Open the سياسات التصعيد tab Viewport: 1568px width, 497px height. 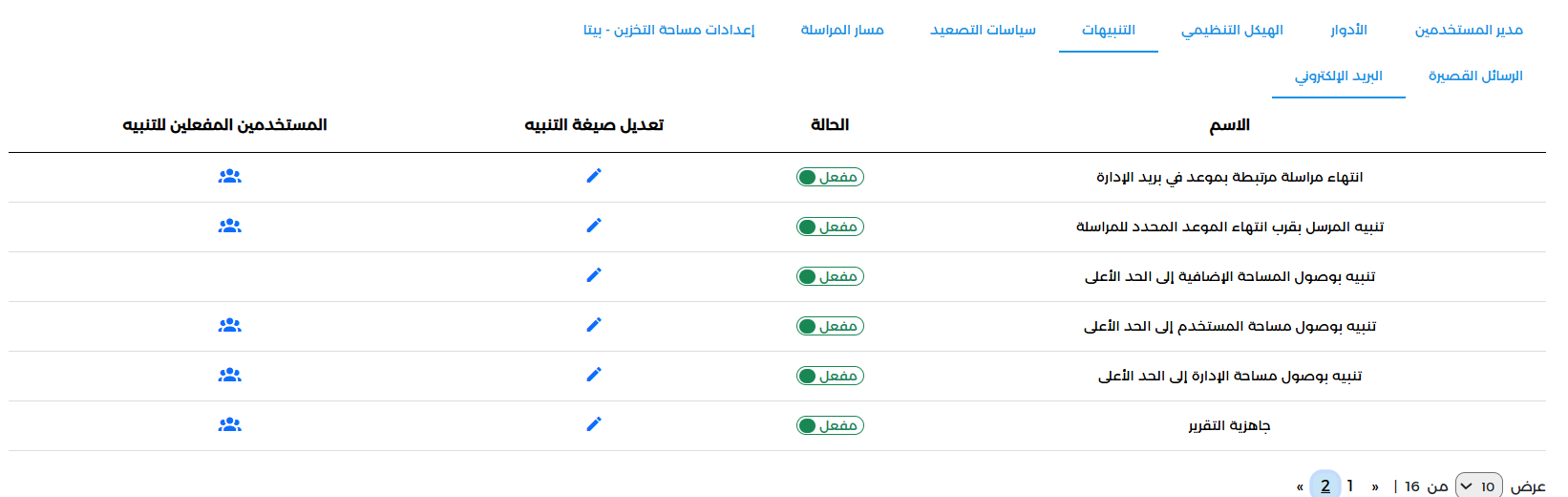coord(983,30)
